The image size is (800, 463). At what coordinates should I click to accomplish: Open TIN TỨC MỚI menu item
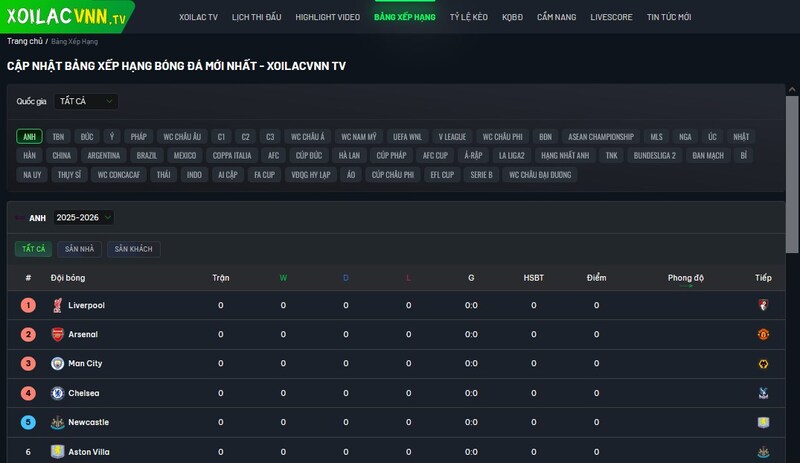669,17
